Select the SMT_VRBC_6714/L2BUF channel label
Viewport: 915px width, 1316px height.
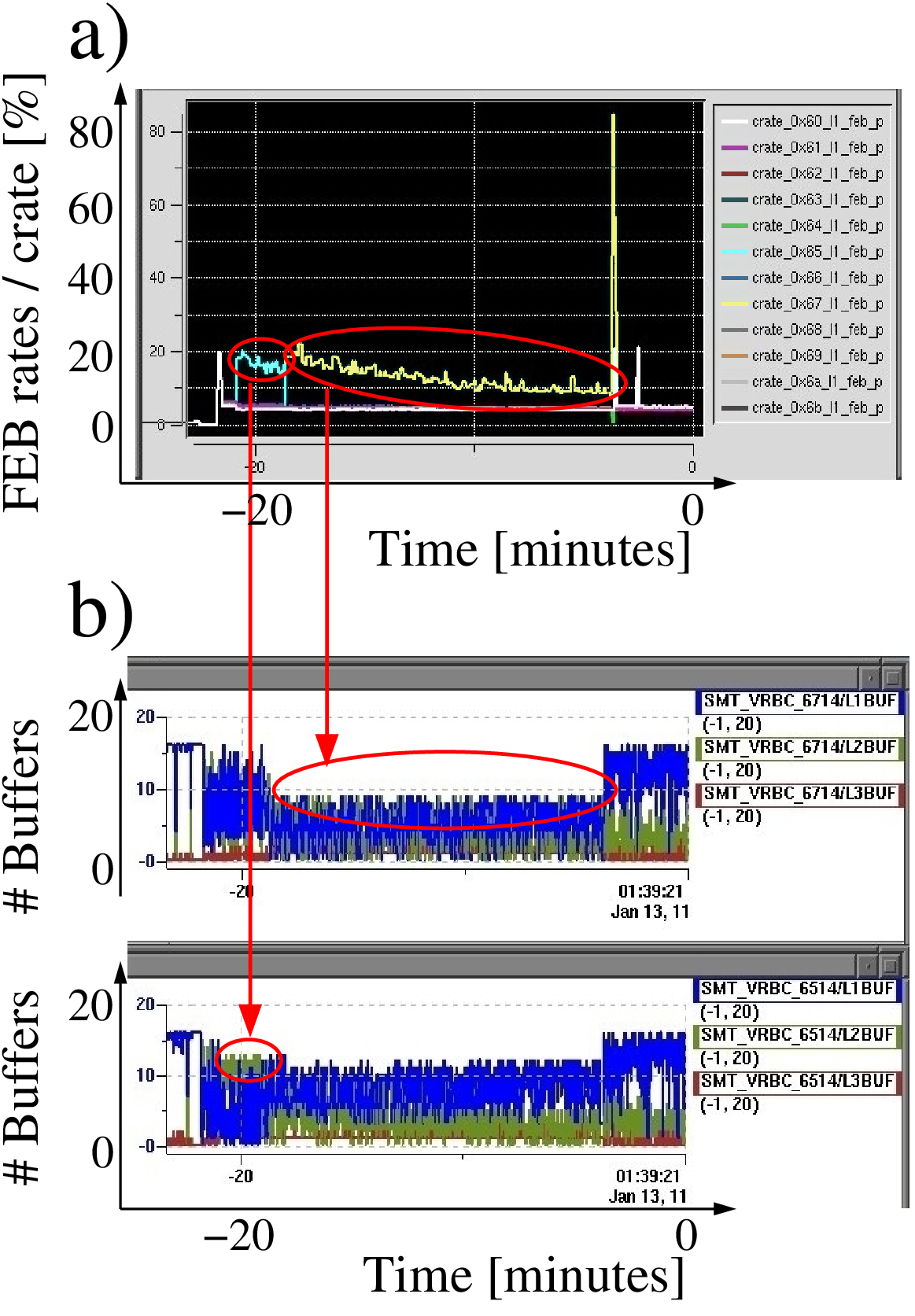[x=799, y=746]
